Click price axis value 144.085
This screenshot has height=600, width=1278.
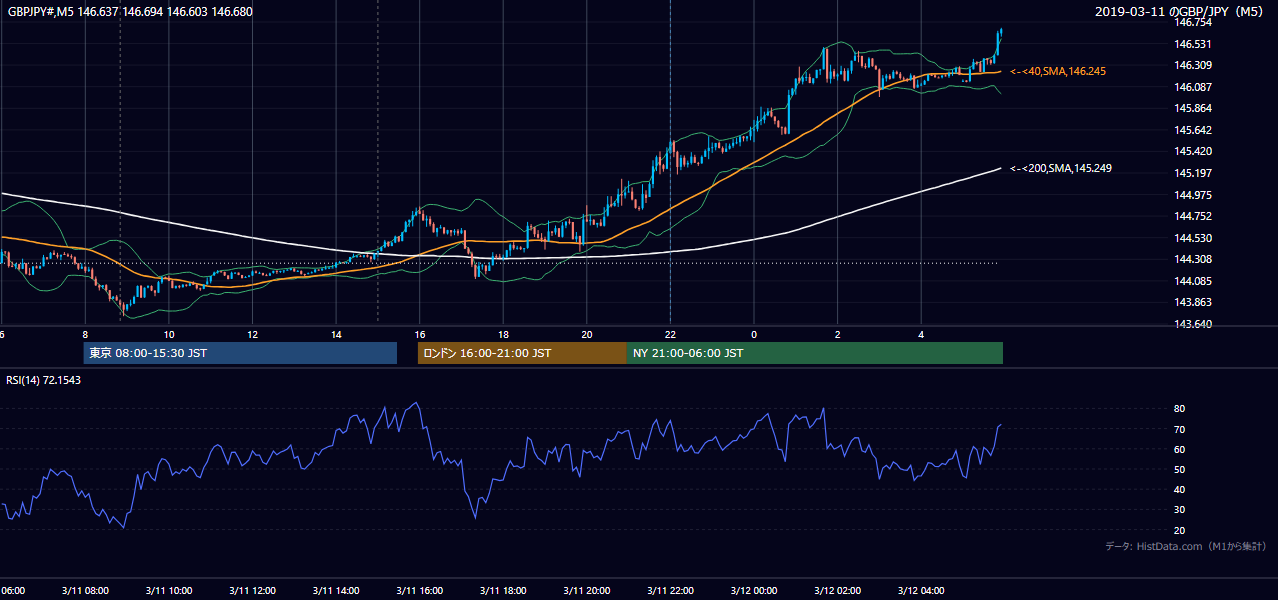click(1193, 281)
